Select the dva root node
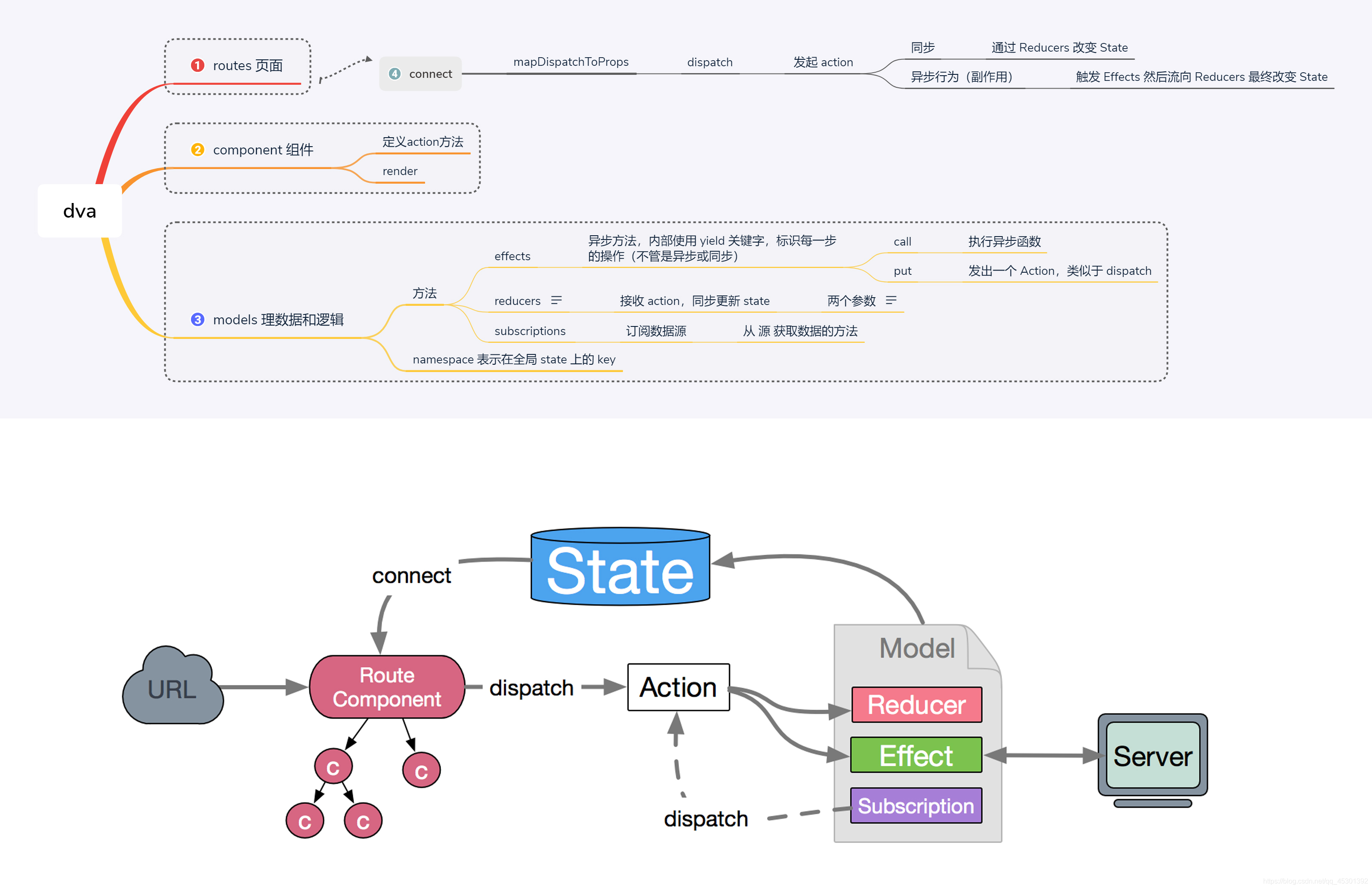 point(80,211)
